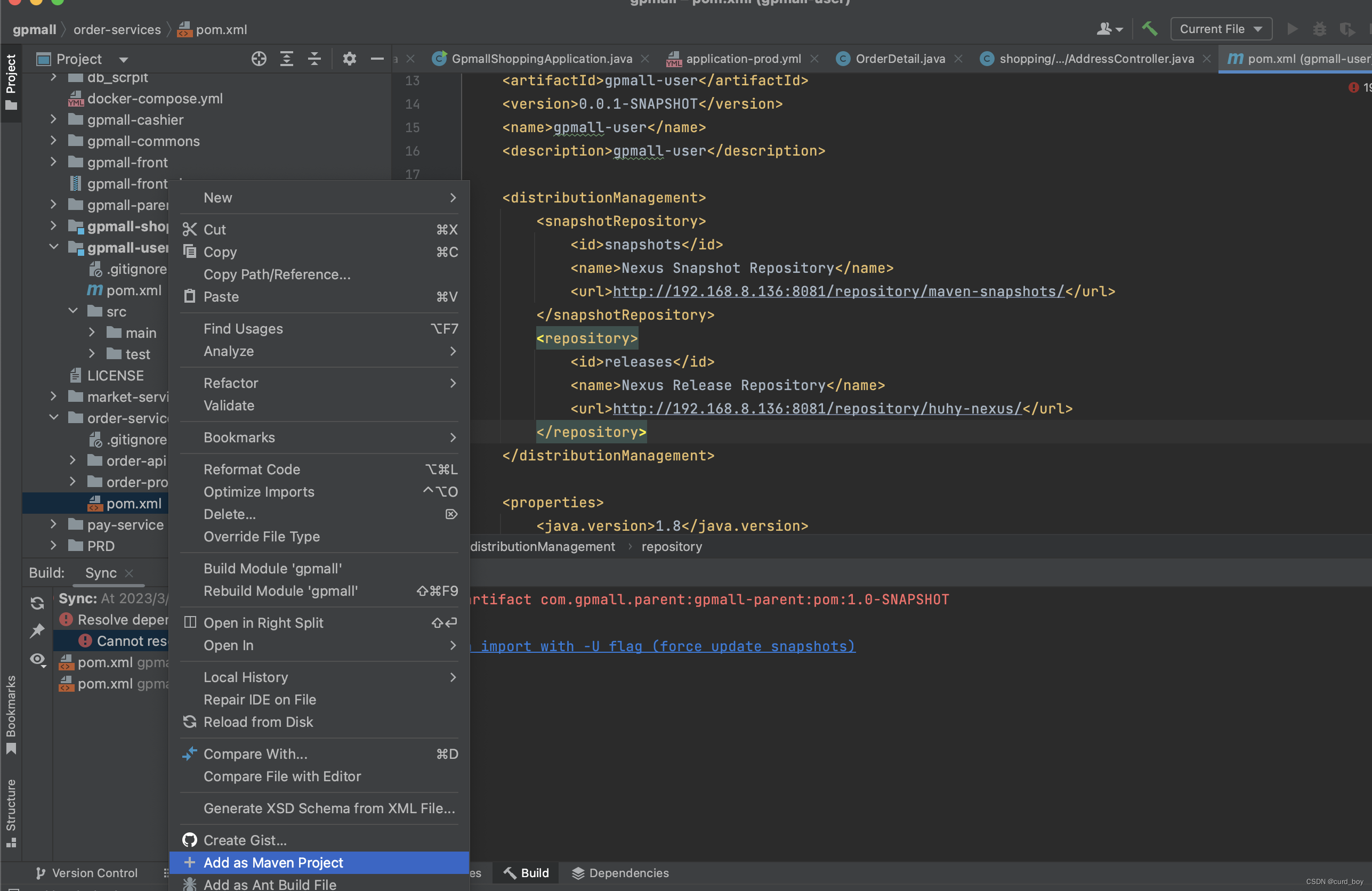The width and height of the screenshot is (1372, 891).
Task: Close the AddressController.java tab
Action: (x=1207, y=59)
